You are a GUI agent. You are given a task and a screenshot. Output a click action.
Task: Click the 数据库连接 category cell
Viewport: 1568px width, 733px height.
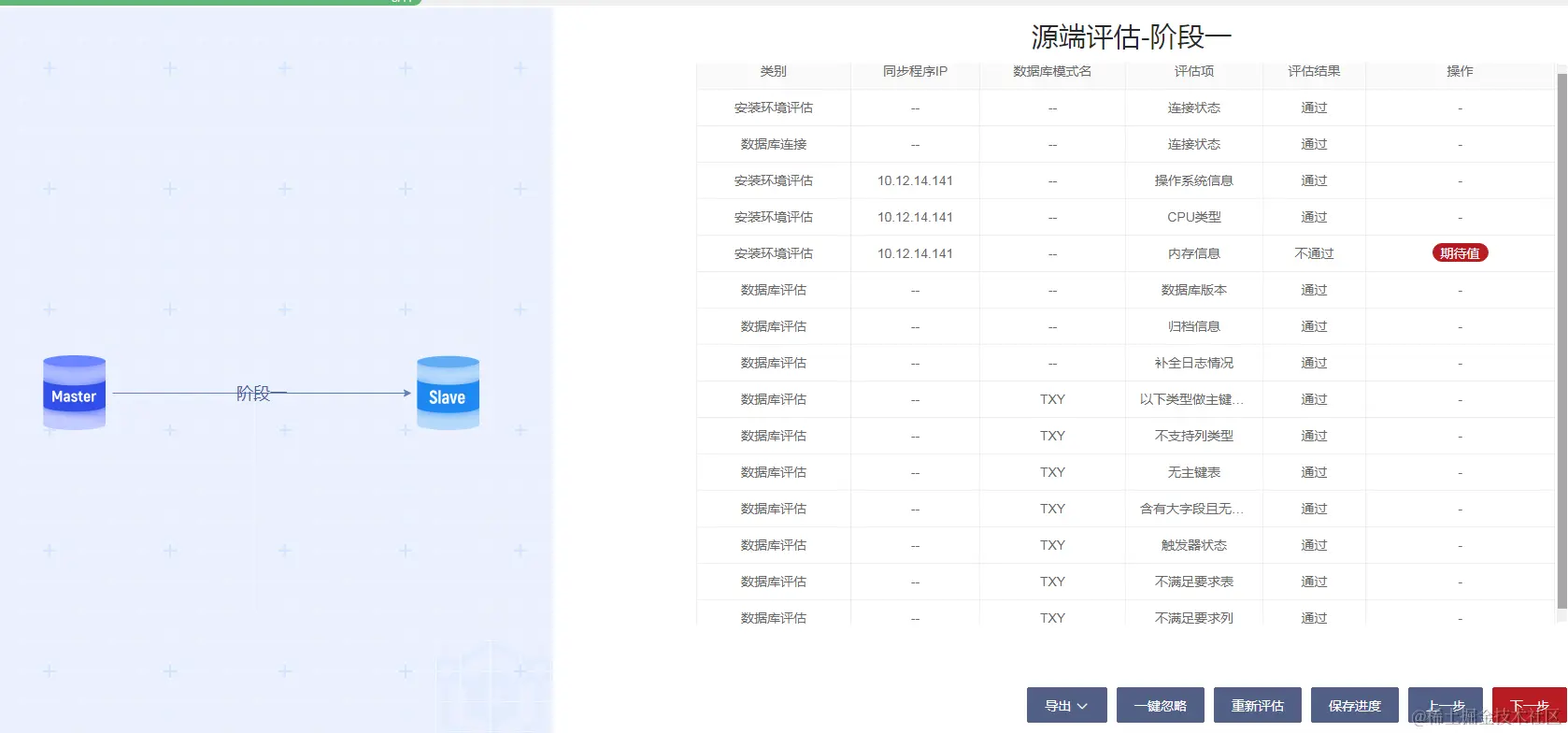(774, 144)
